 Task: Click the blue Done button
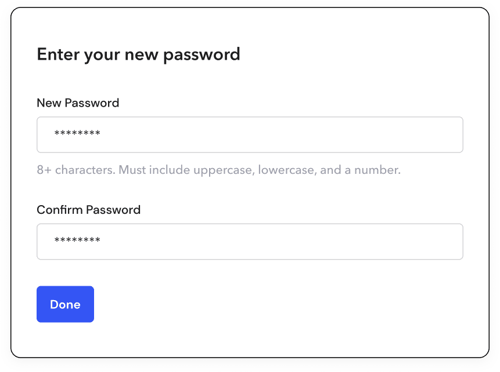[65, 304]
